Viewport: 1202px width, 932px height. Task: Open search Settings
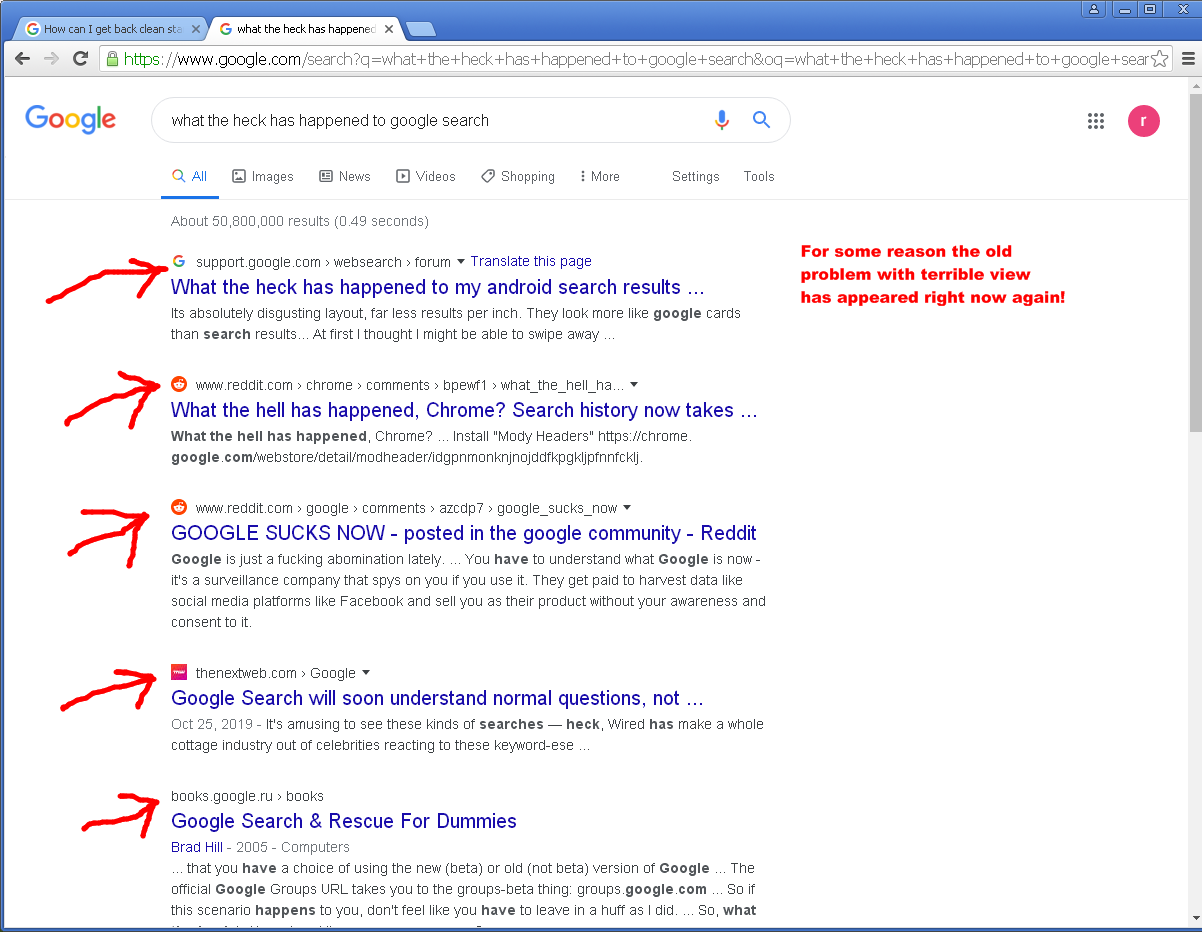pos(696,176)
